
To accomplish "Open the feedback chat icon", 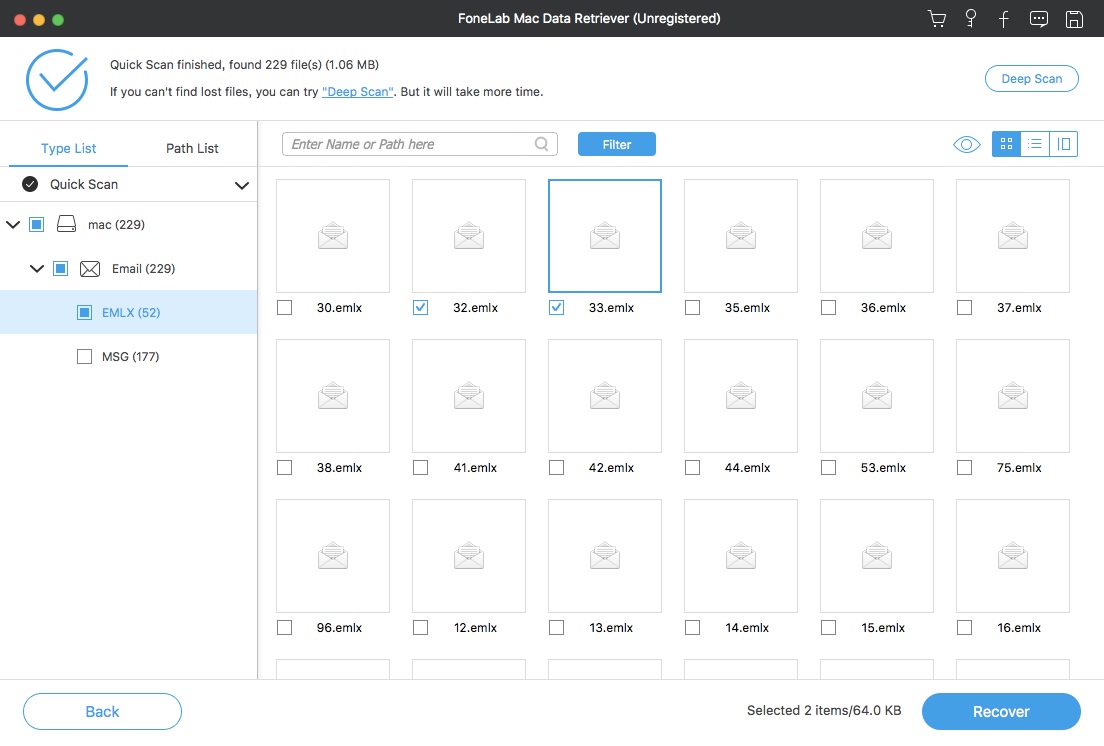I will coord(1039,19).
